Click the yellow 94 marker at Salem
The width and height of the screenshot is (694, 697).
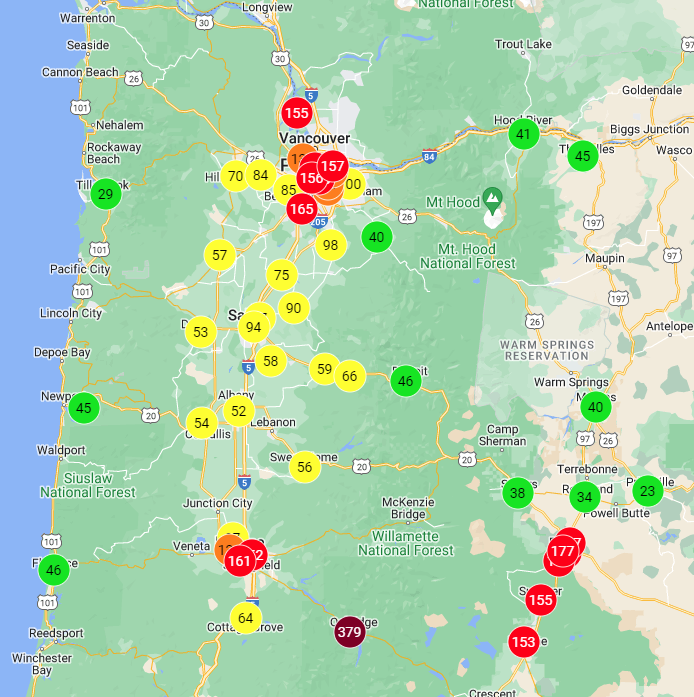[253, 327]
